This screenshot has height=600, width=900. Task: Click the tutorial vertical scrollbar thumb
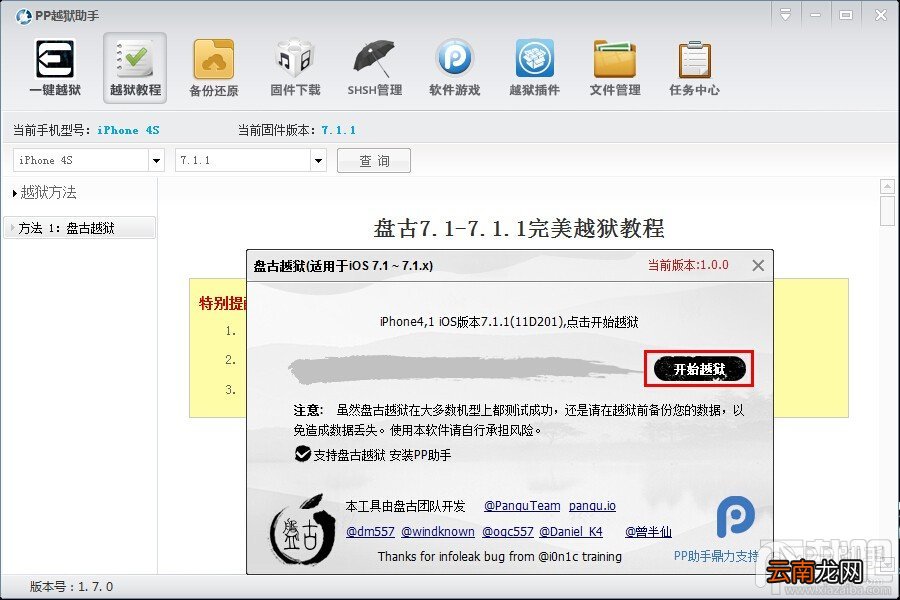click(887, 211)
